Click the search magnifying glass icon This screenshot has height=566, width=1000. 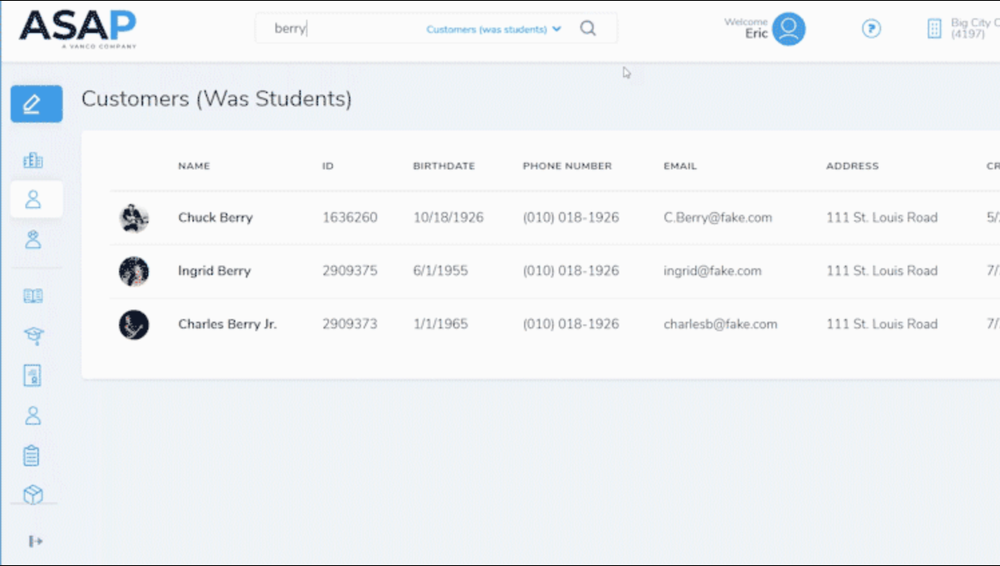(588, 28)
